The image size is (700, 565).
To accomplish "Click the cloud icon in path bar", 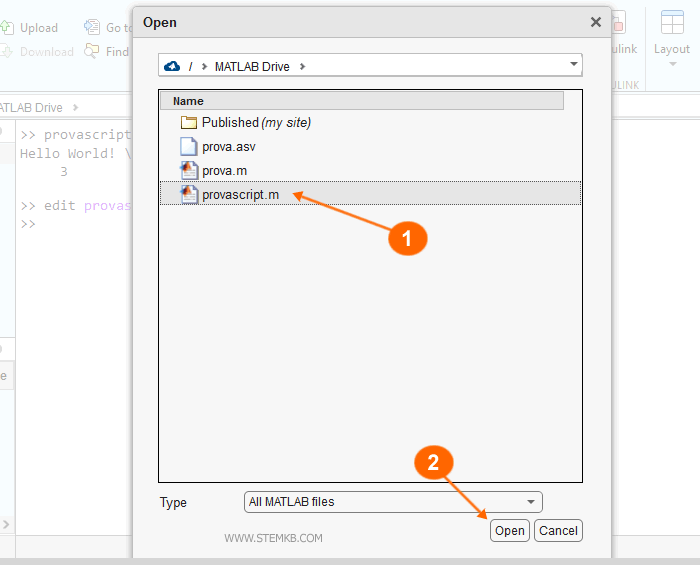I will [x=171, y=66].
